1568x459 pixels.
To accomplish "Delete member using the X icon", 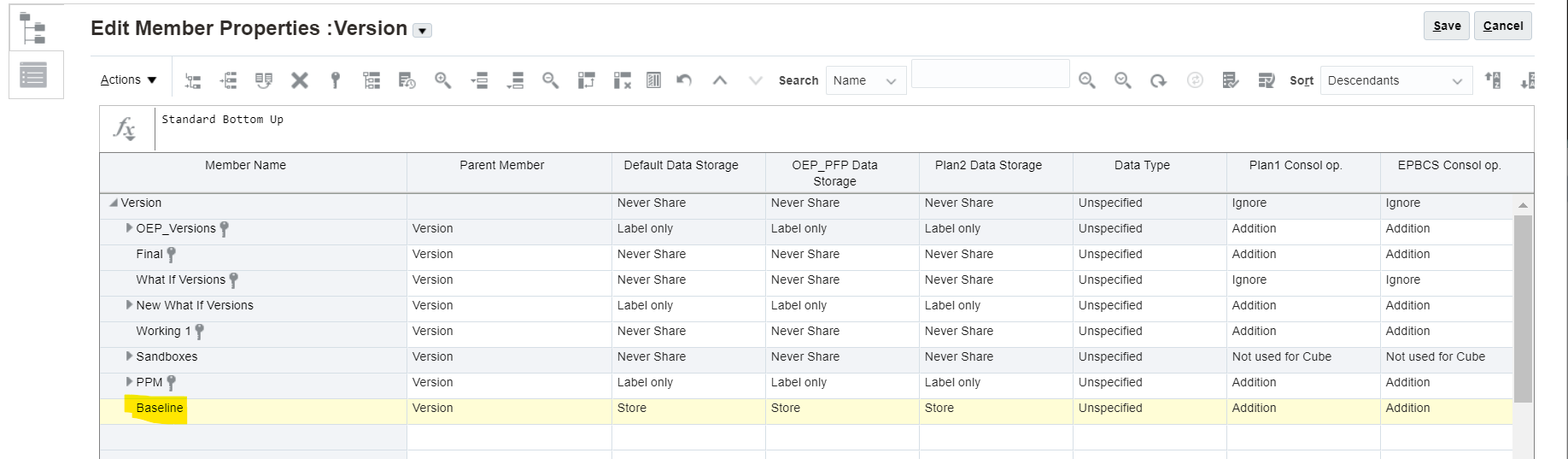I will coord(299,80).
